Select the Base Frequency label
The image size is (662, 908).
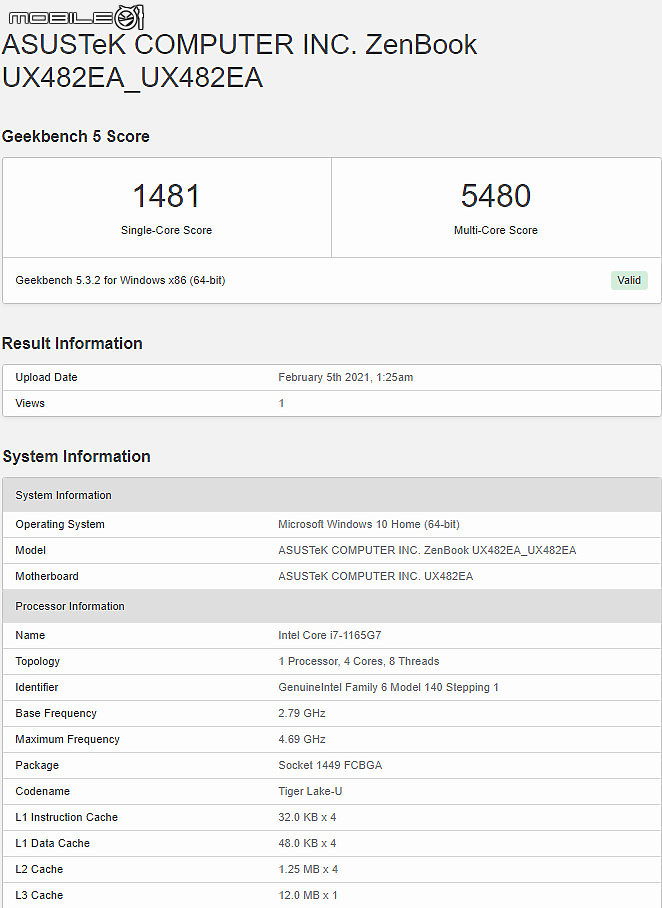[x=56, y=713]
